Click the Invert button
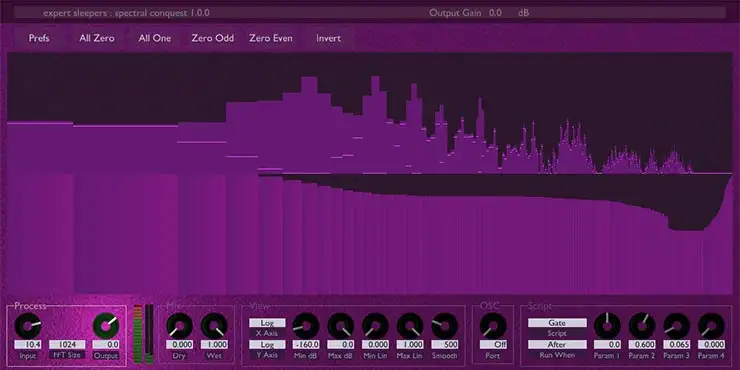This screenshot has height=370, width=740. 328,38
